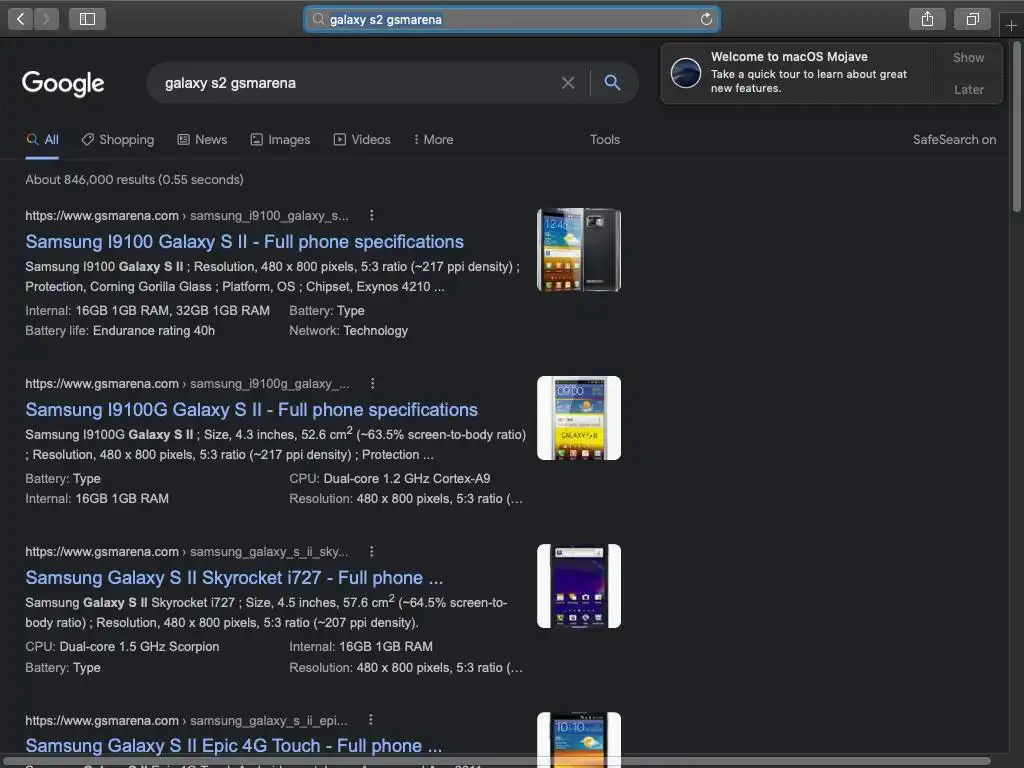Click the I9100G Galaxy S II phone thumbnail
The height and width of the screenshot is (768, 1024).
[579, 418]
